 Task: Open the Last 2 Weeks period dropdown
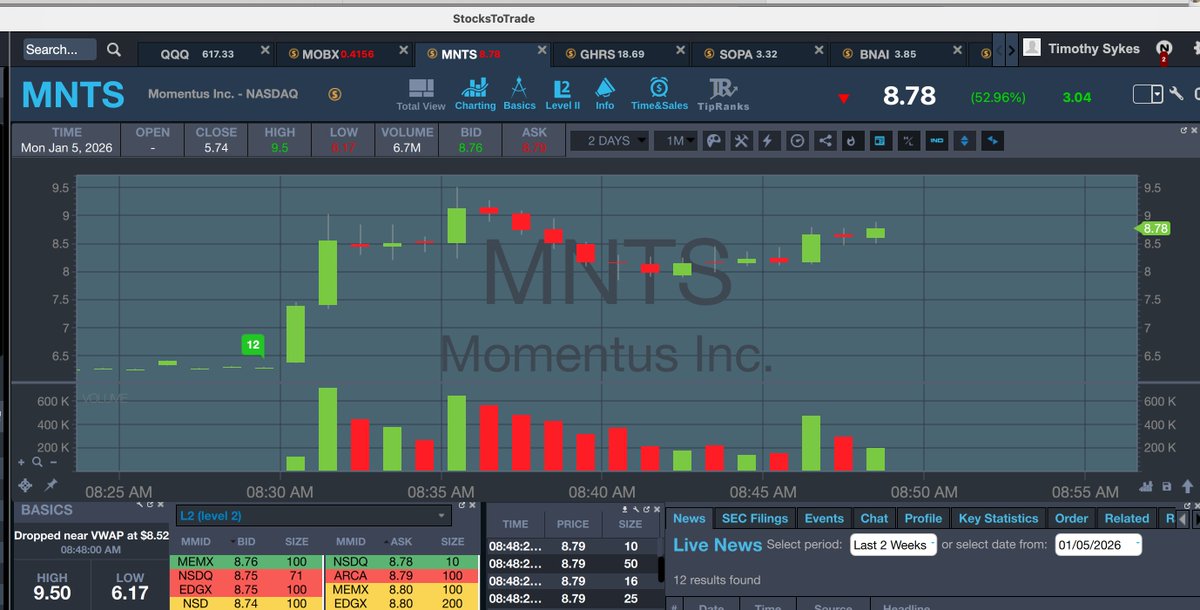pyautogui.click(x=893, y=545)
